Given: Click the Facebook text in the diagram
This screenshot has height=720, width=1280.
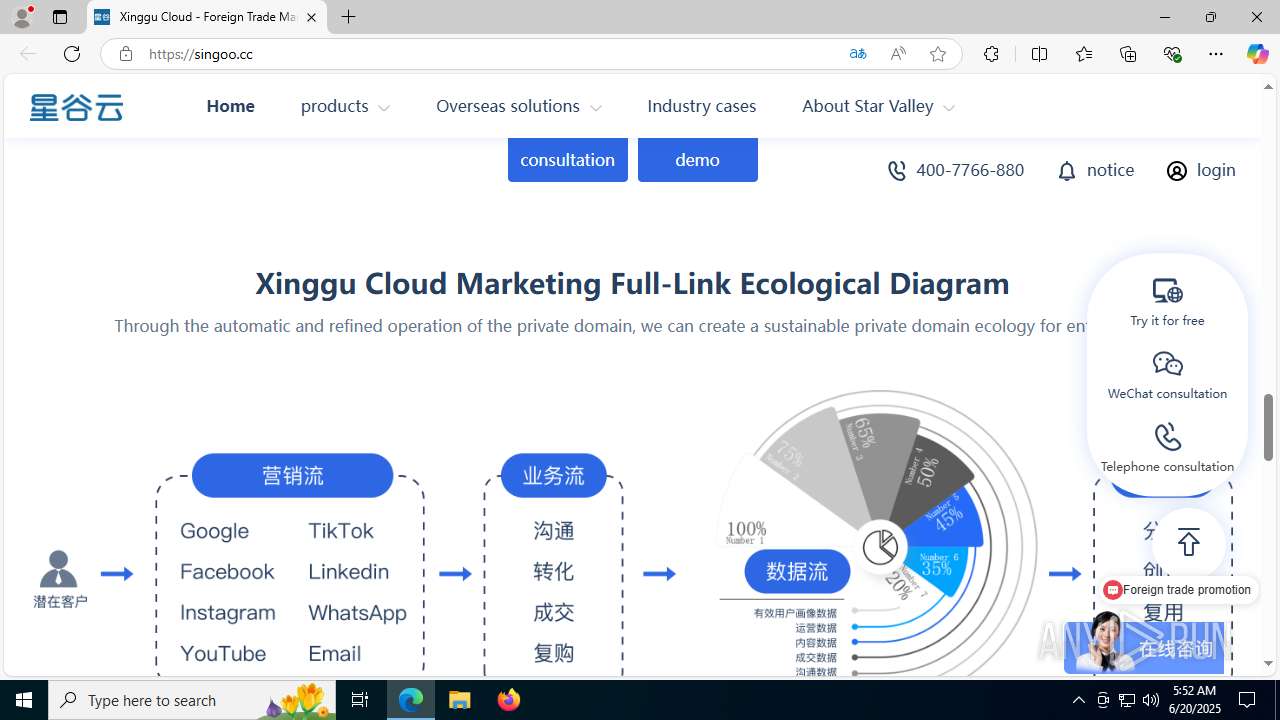Looking at the screenshot, I should tap(227, 572).
